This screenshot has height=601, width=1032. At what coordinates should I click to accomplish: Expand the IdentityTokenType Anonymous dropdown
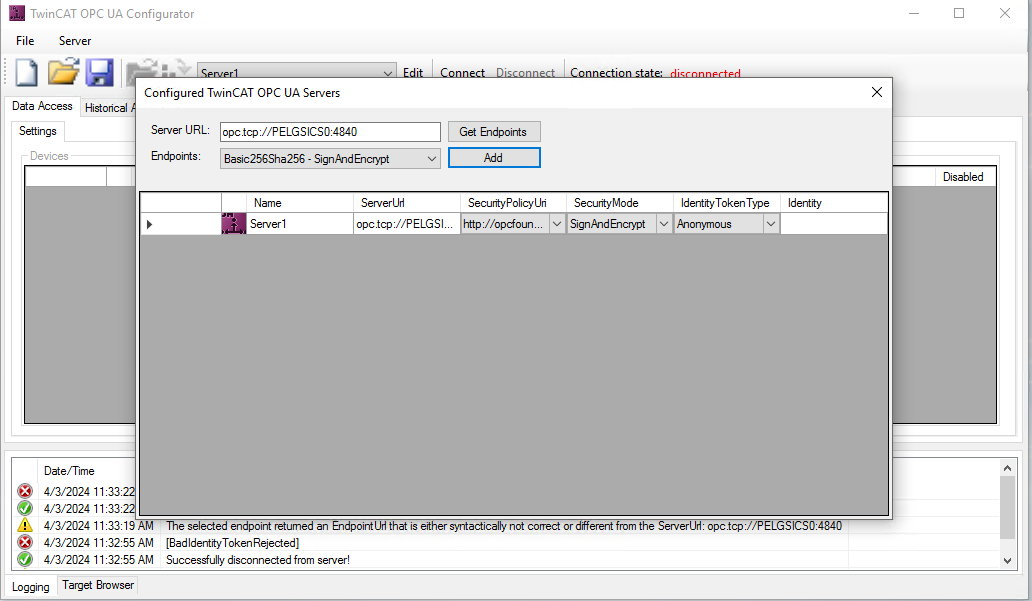[x=770, y=224]
